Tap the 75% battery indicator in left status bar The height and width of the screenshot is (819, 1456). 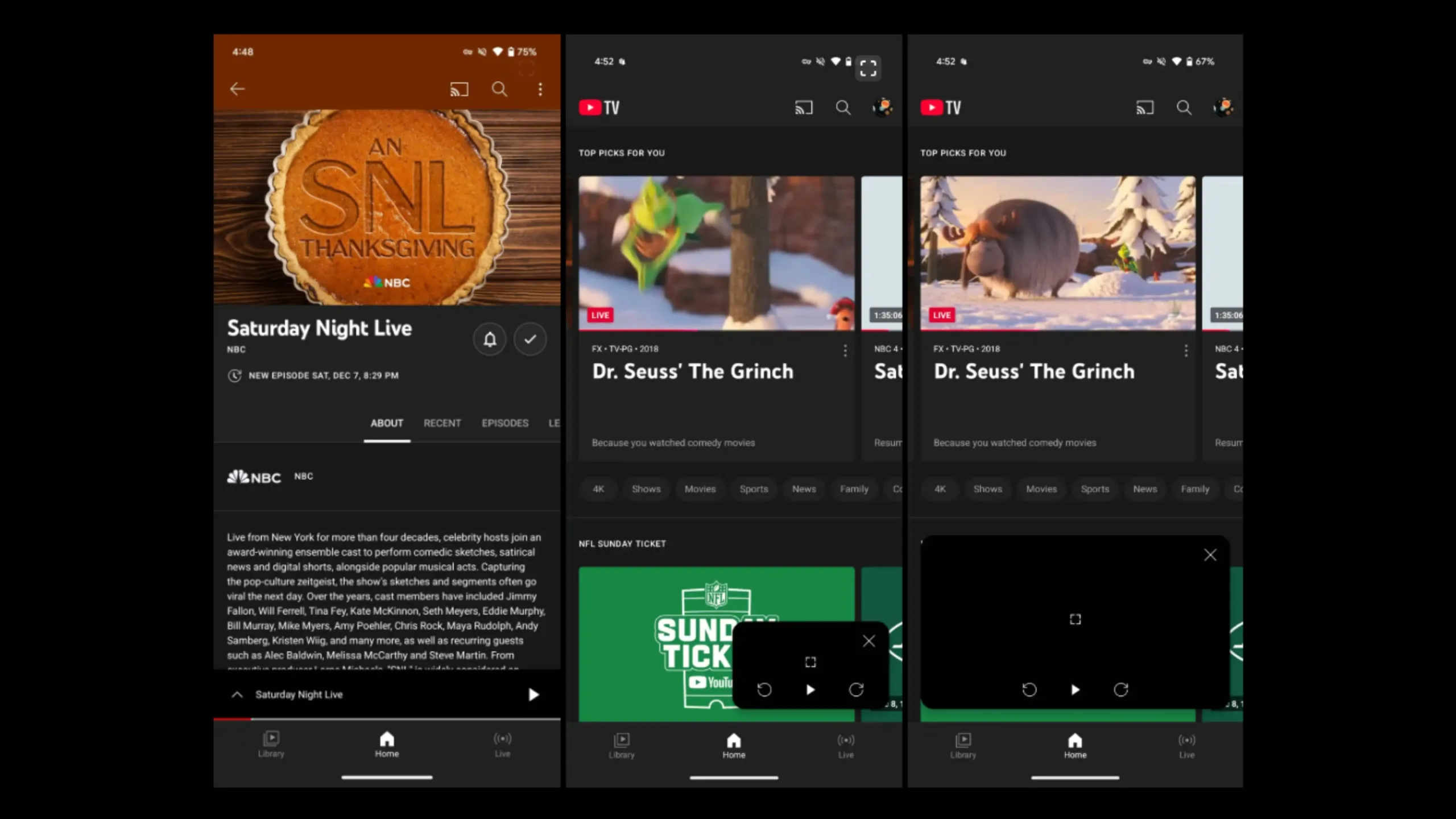coord(522,52)
